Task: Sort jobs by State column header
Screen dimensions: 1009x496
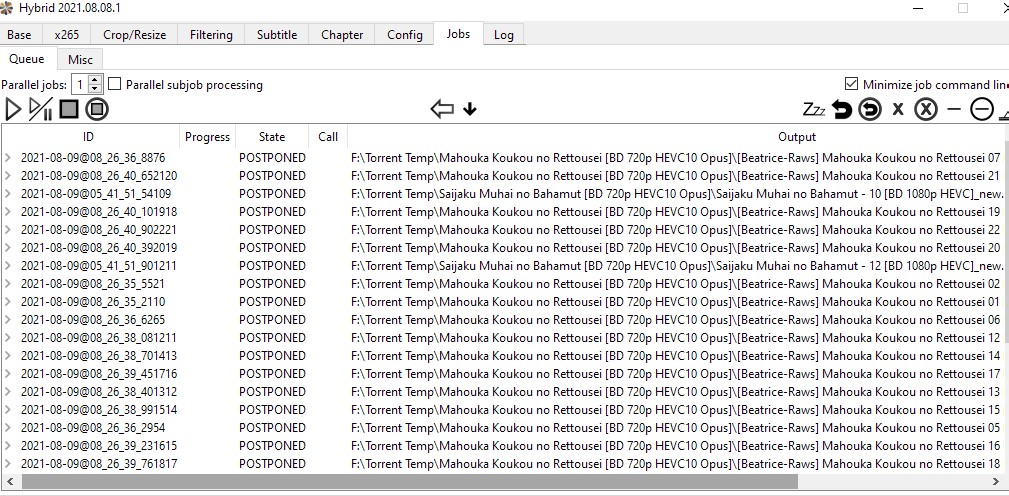Action: [272, 137]
